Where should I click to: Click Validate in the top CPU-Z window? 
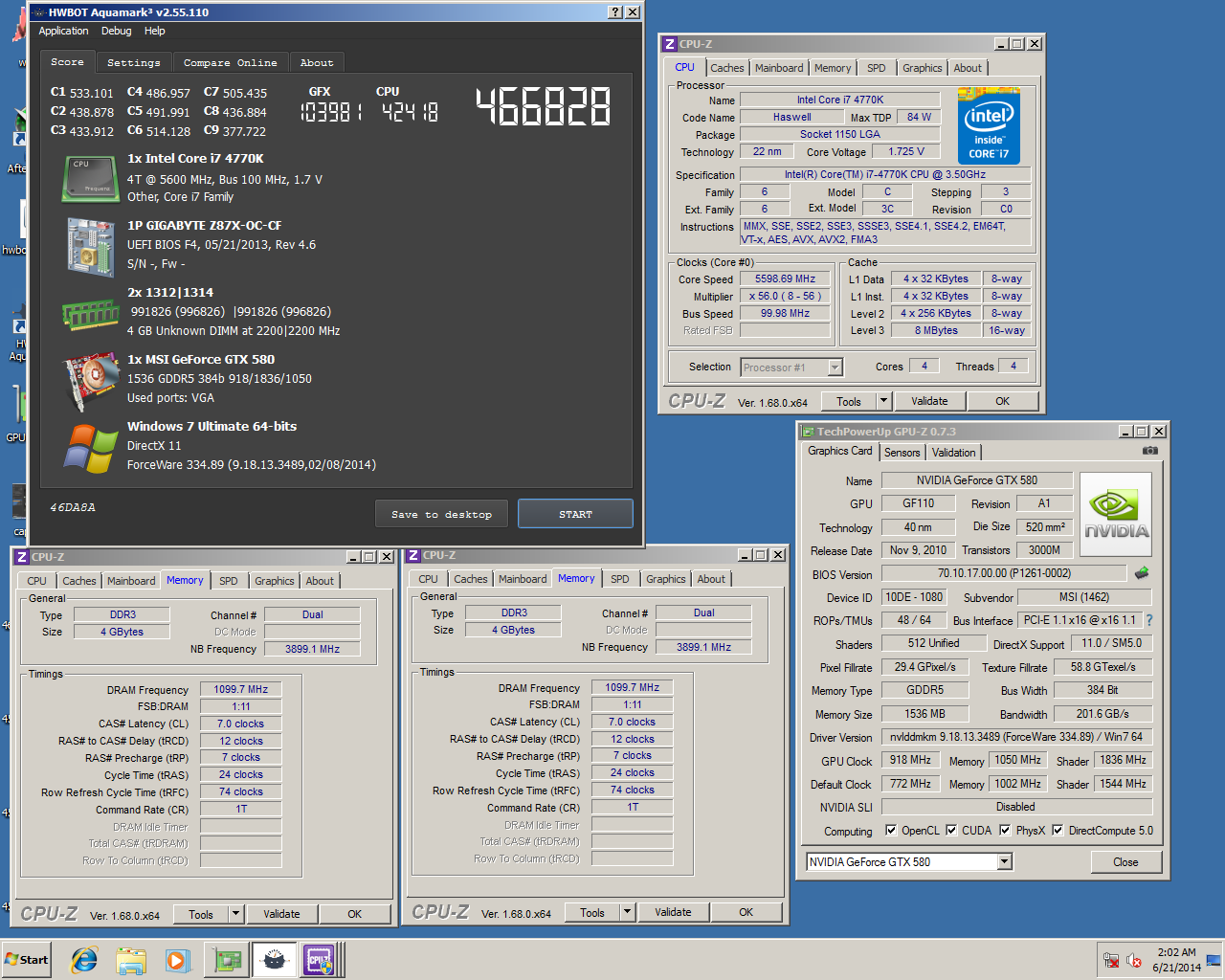[929, 401]
